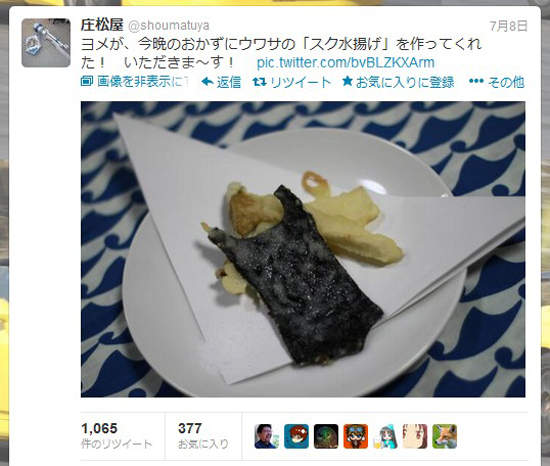Enlarge the fried seaweed food photo
Screen dimensions: 550x466
point(303,249)
